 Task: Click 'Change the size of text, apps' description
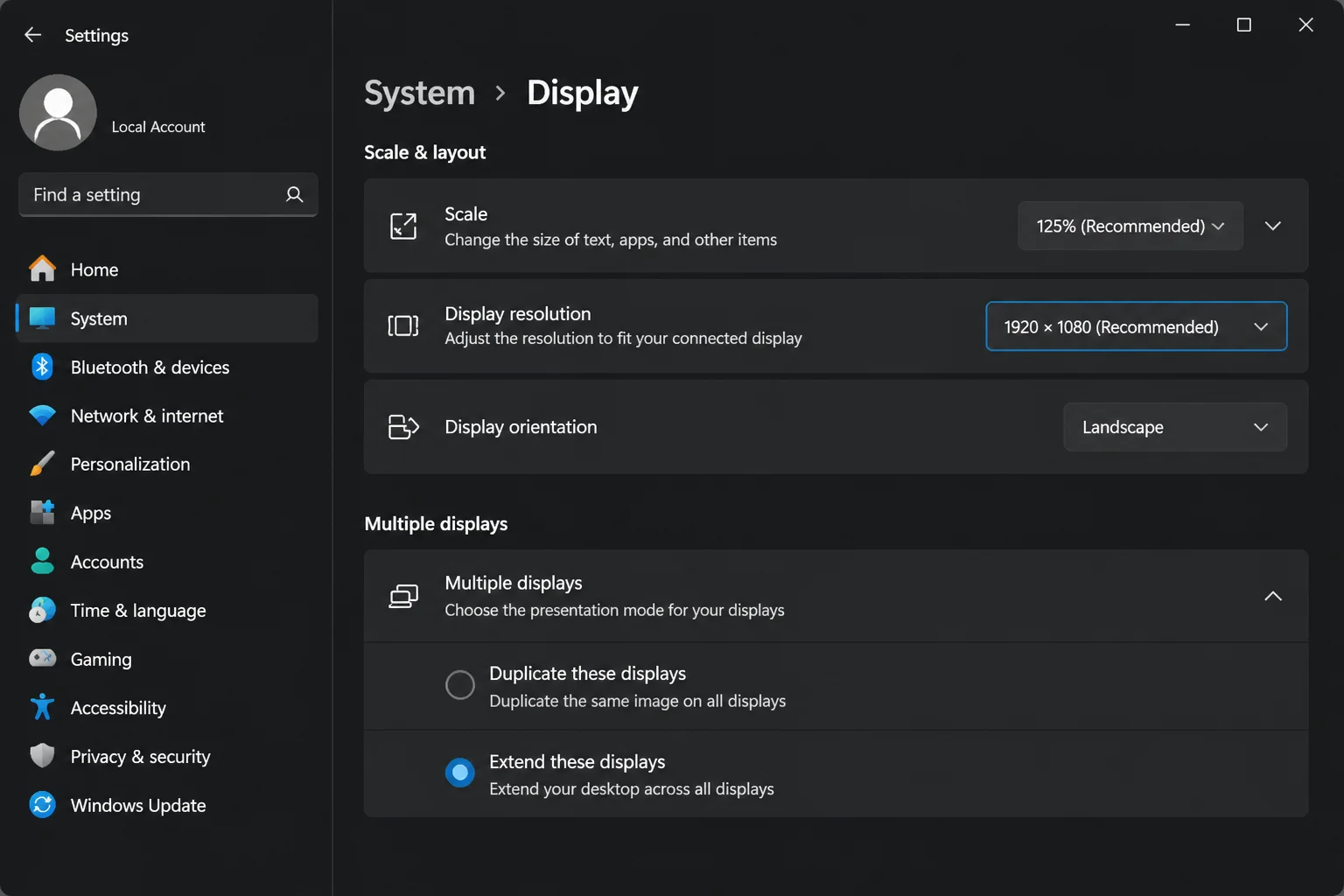[611, 240]
